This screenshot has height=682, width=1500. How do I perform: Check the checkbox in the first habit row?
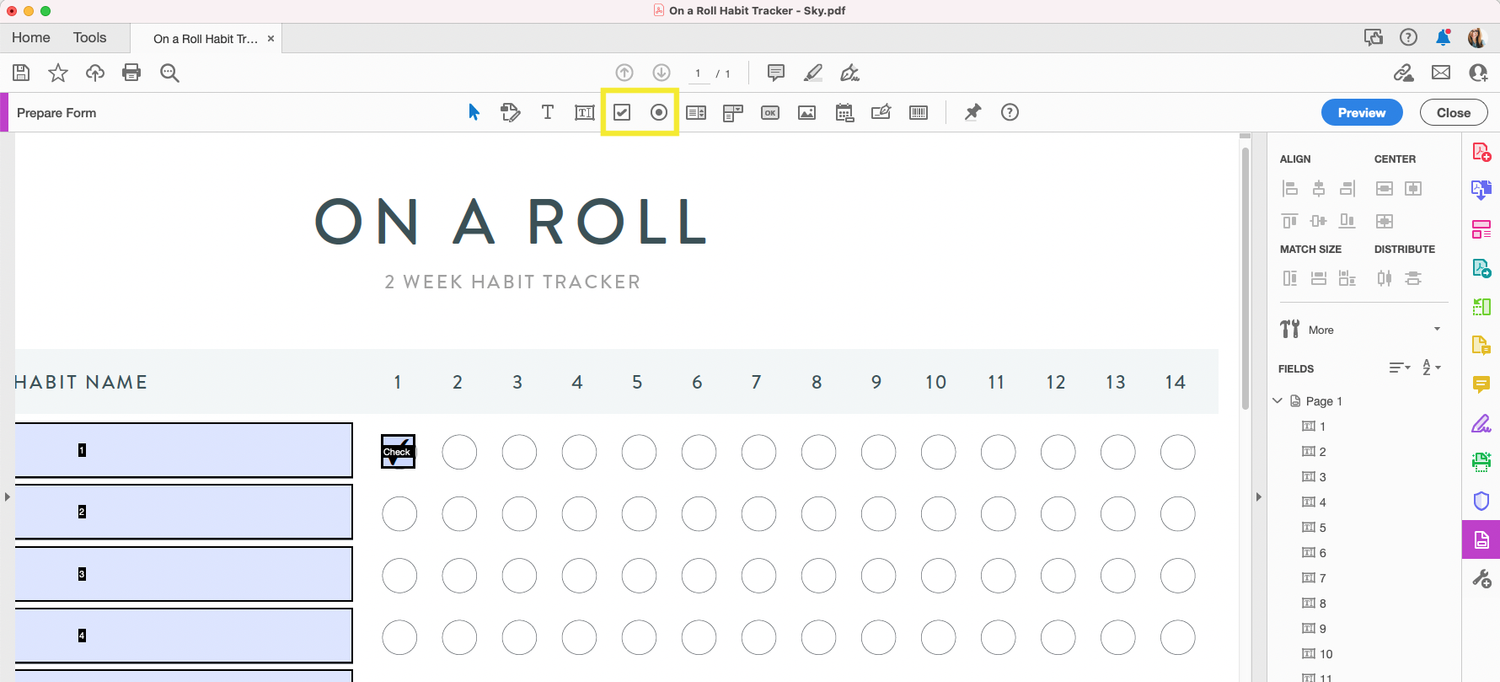[398, 451]
